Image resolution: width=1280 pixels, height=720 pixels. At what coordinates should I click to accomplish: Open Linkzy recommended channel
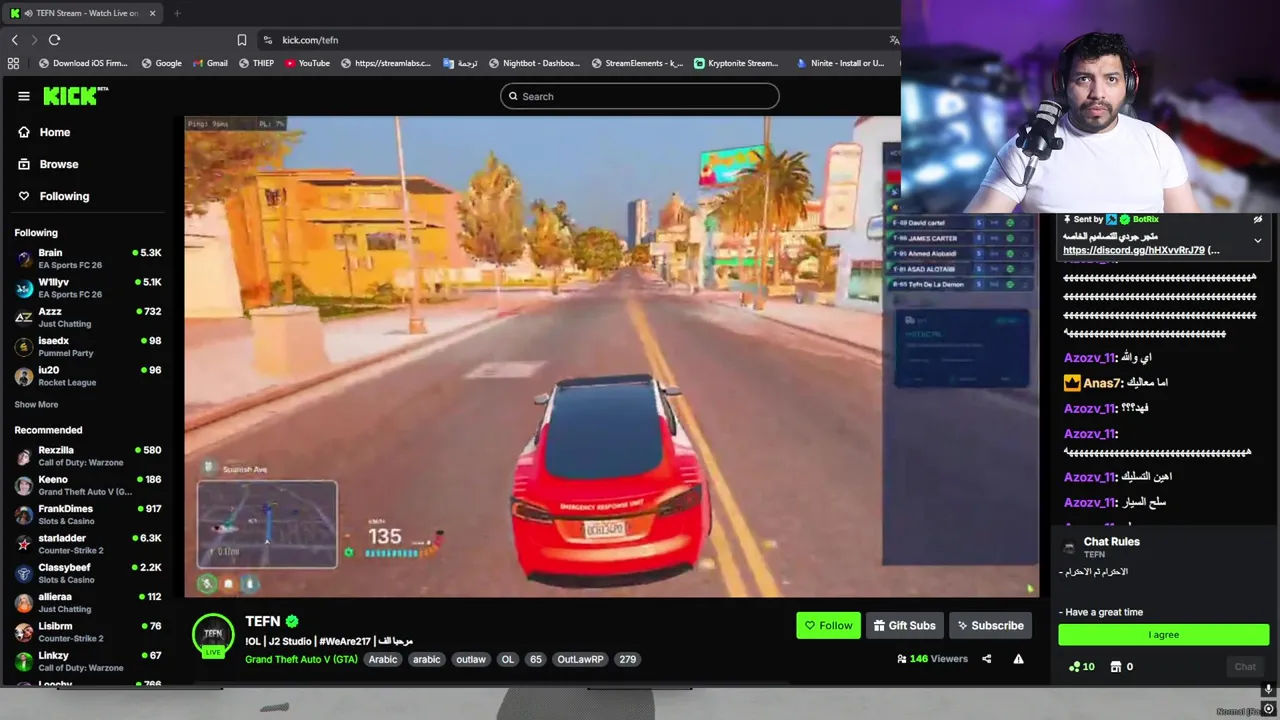(x=88, y=661)
